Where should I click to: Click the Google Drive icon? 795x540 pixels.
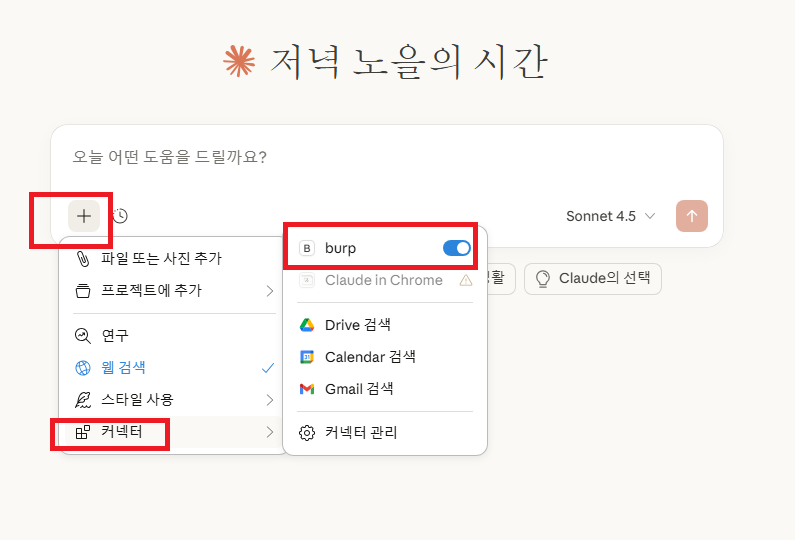[x=307, y=325]
